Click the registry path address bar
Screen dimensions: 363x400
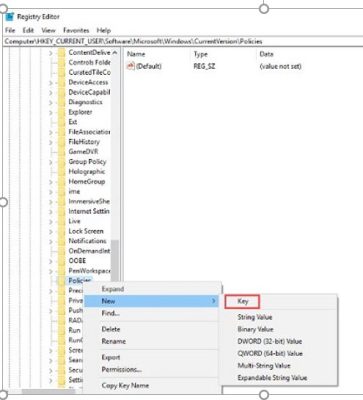[183, 41]
